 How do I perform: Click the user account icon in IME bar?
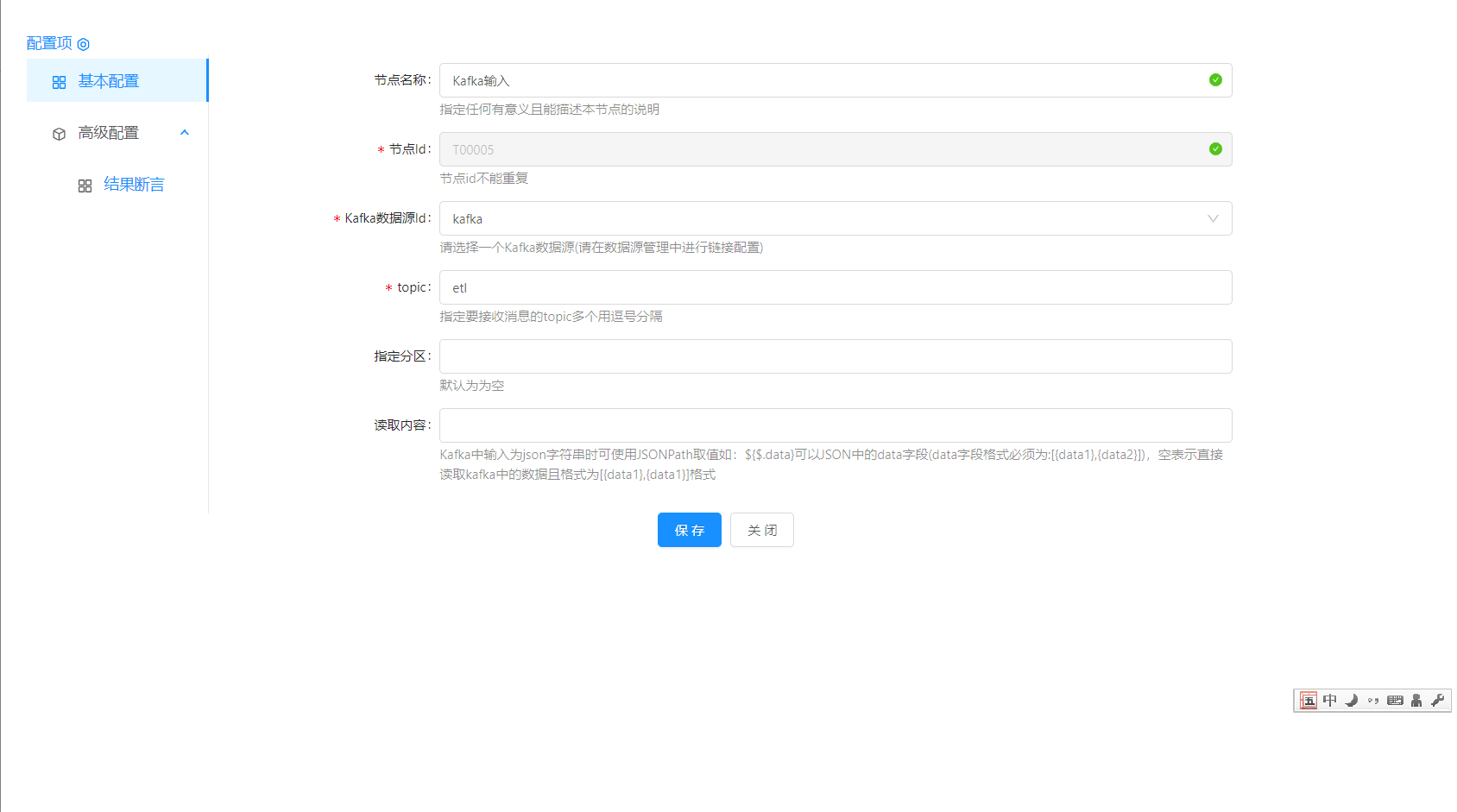[x=1416, y=701]
